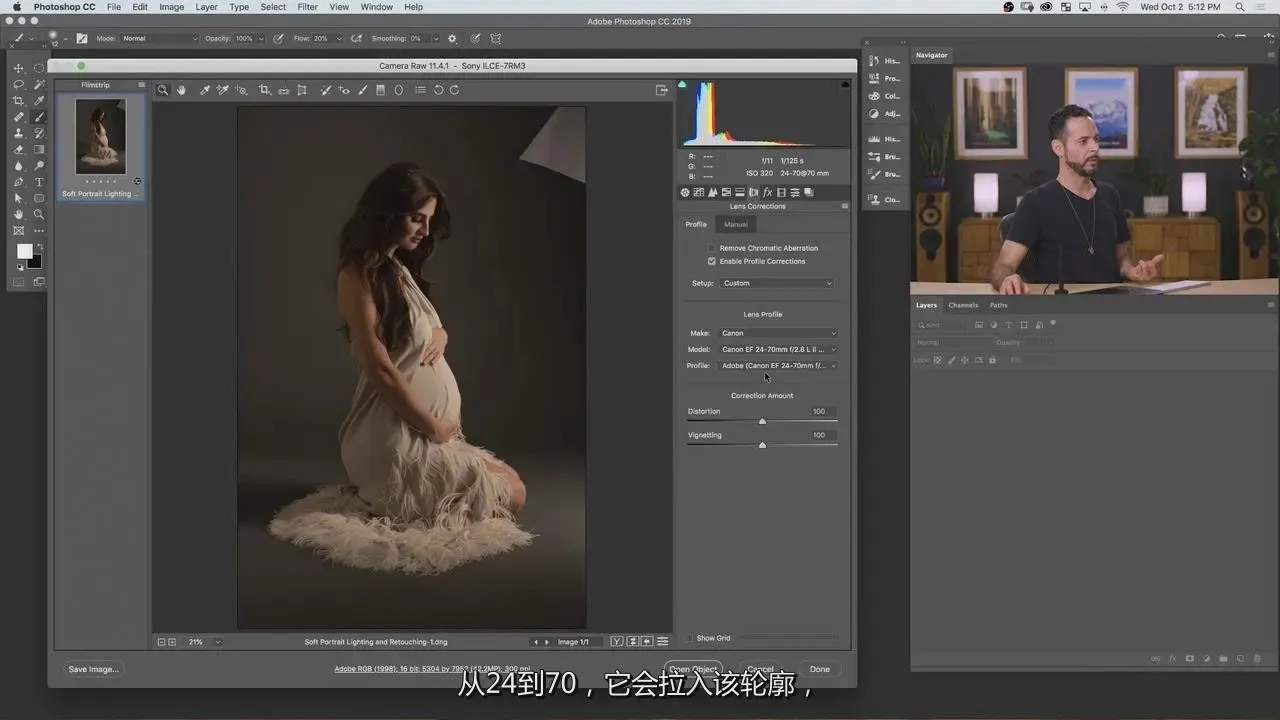Open the Setup dropdown showing Custom

point(777,283)
